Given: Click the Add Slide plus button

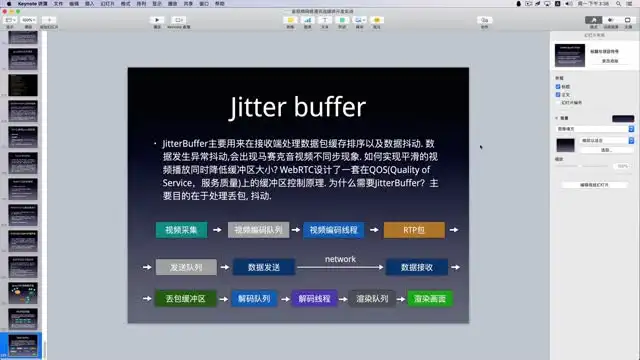Looking at the screenshot, I should click(49, 20).
